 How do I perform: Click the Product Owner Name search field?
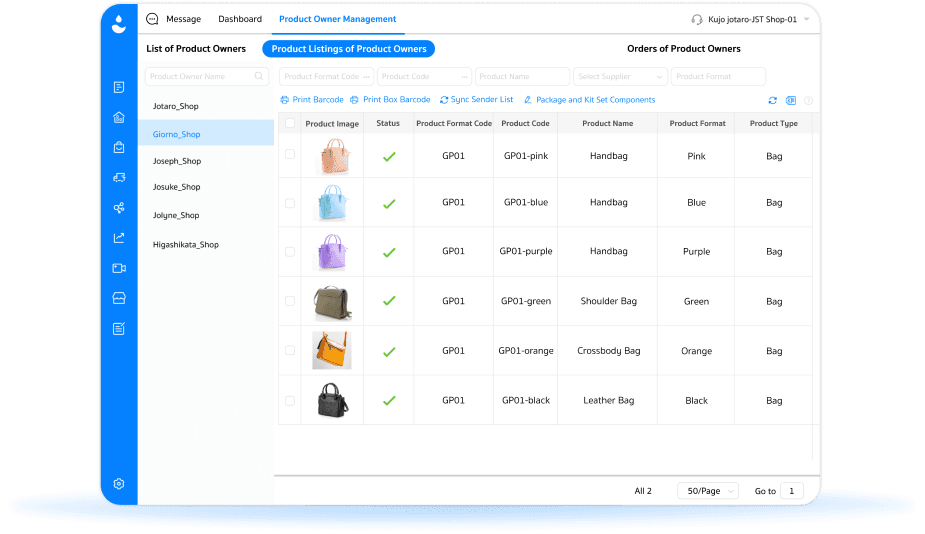(200, 77)
